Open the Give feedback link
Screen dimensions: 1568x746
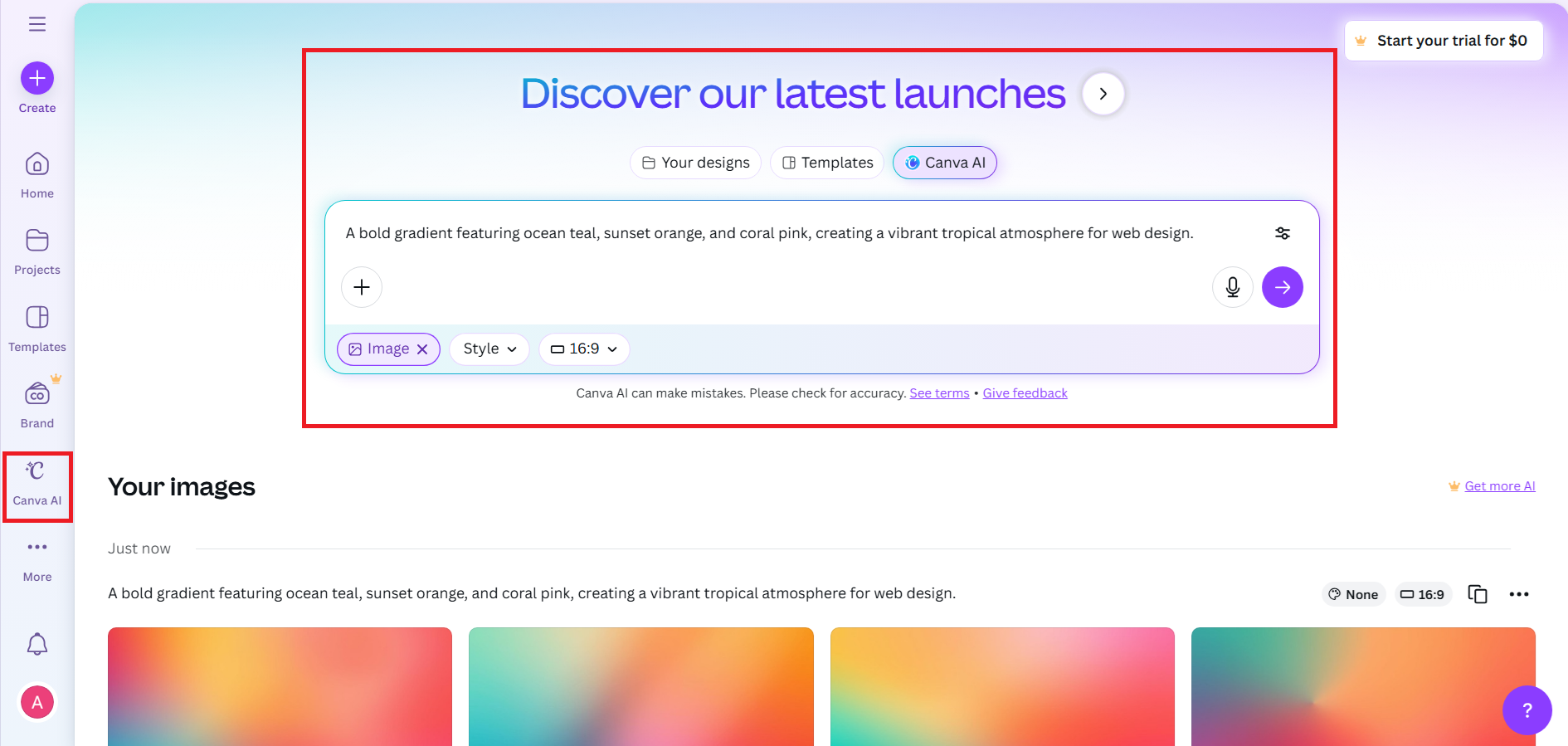(x=1025, y=393)
